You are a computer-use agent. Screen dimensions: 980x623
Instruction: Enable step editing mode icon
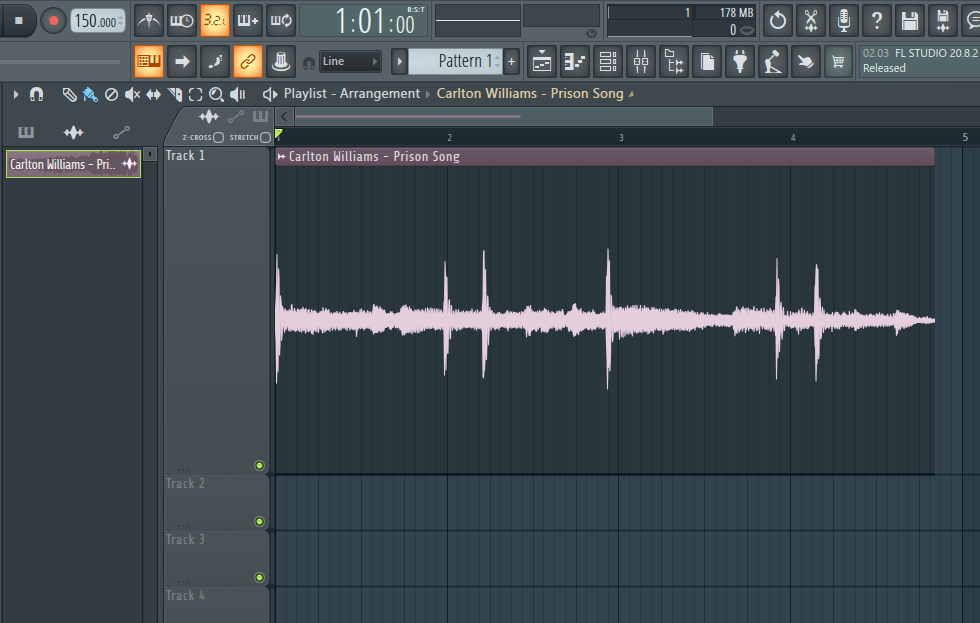point(214,61)
